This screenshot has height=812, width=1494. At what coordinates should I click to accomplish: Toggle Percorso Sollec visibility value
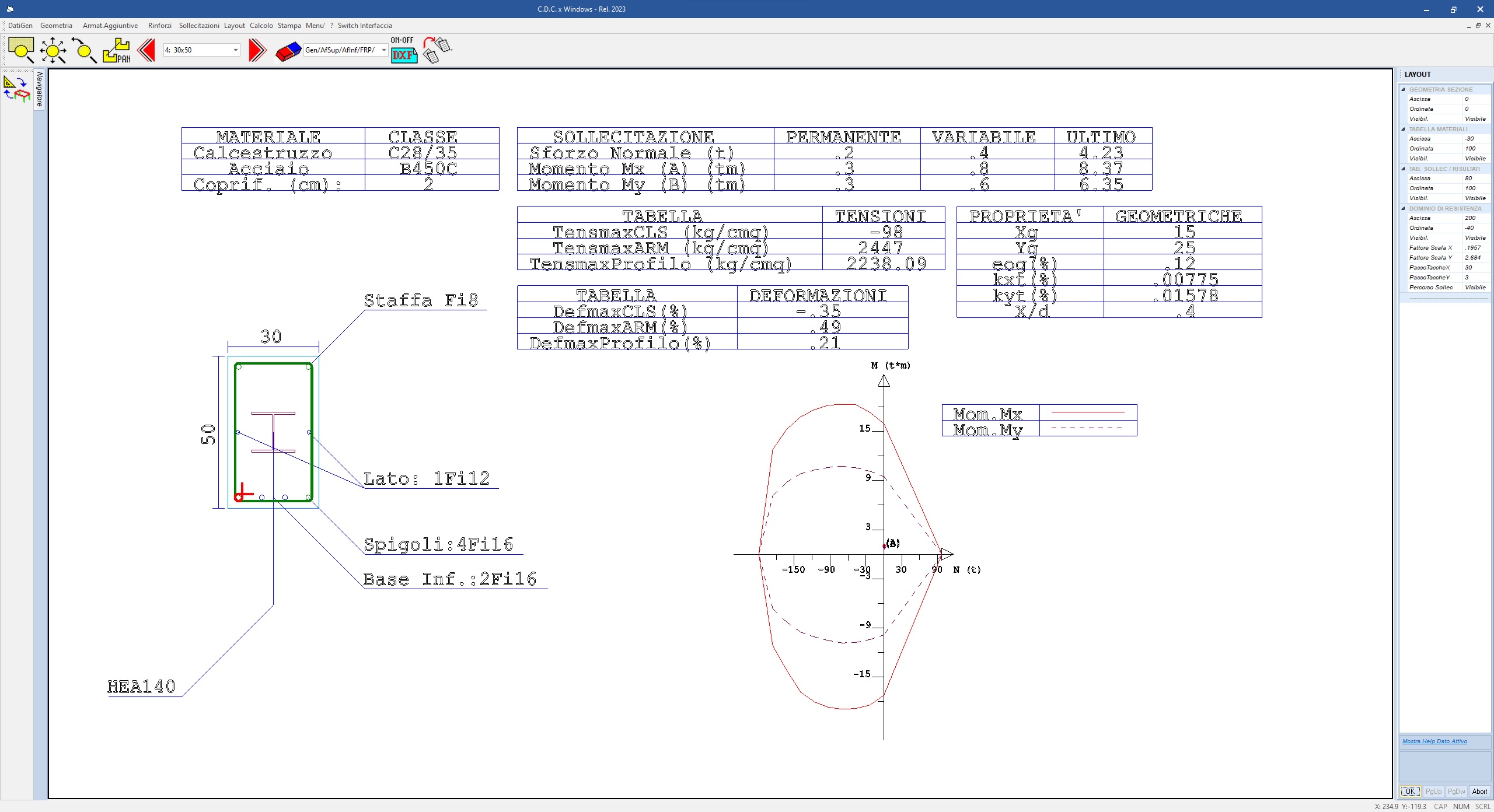point(1476,288)
